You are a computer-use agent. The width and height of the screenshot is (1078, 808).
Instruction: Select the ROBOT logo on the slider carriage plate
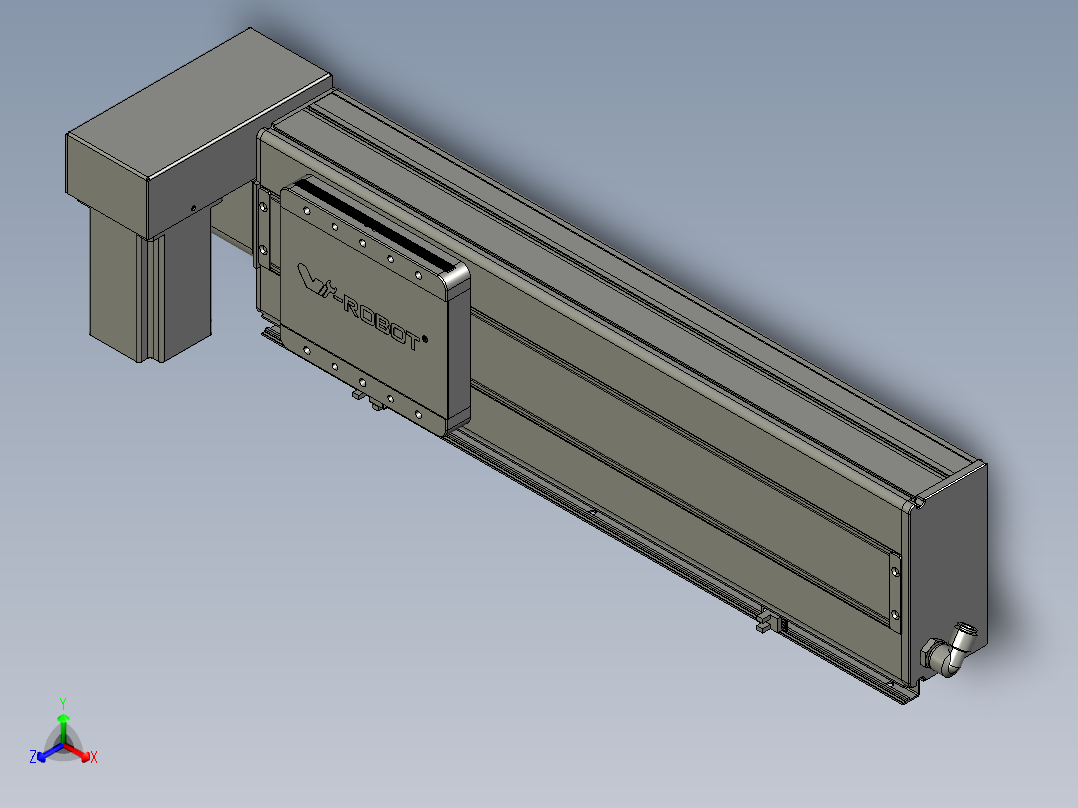pyautogui.click(x=362, y=308)
